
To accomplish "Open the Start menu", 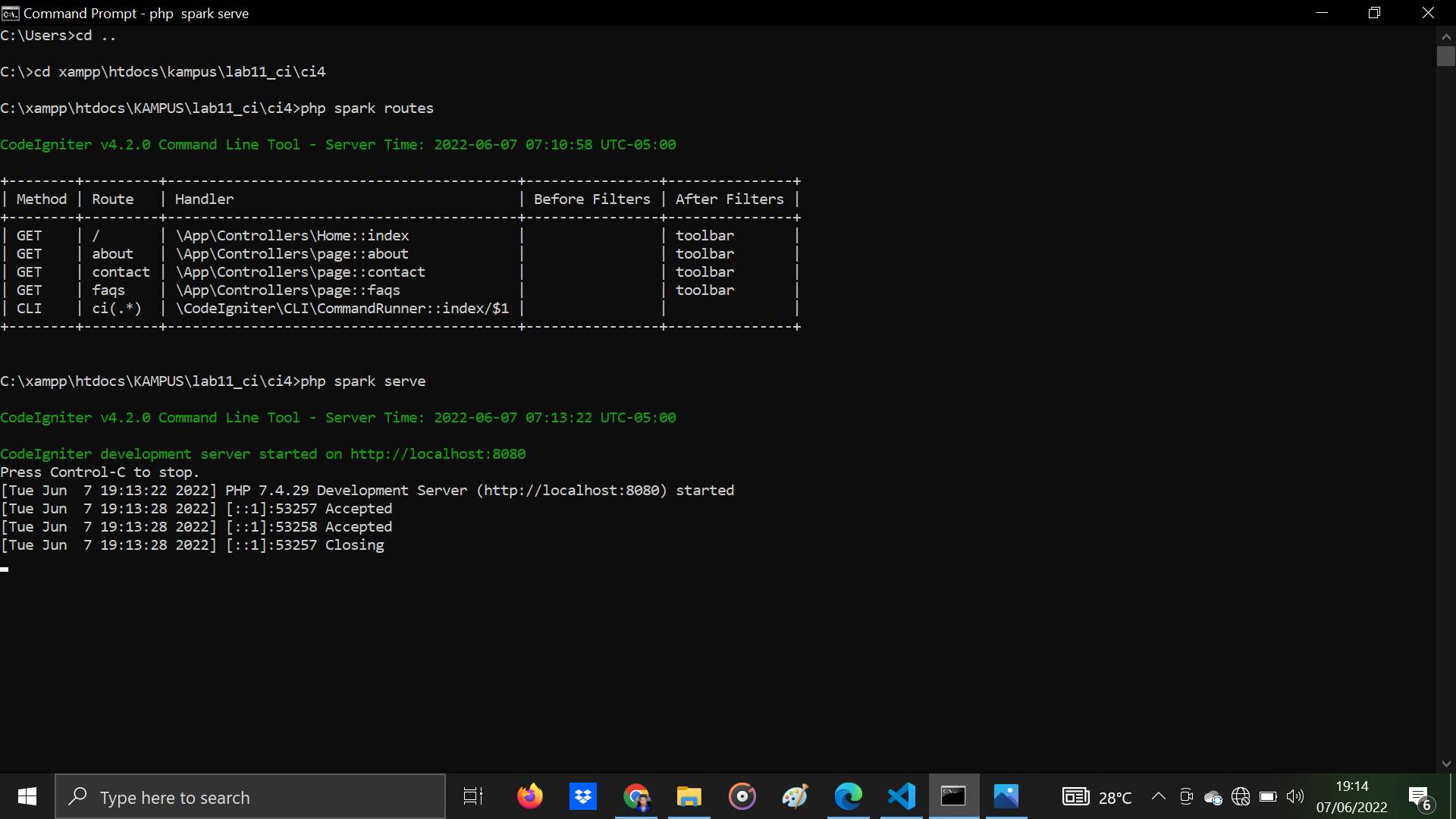I will click(x=26, y=796).
